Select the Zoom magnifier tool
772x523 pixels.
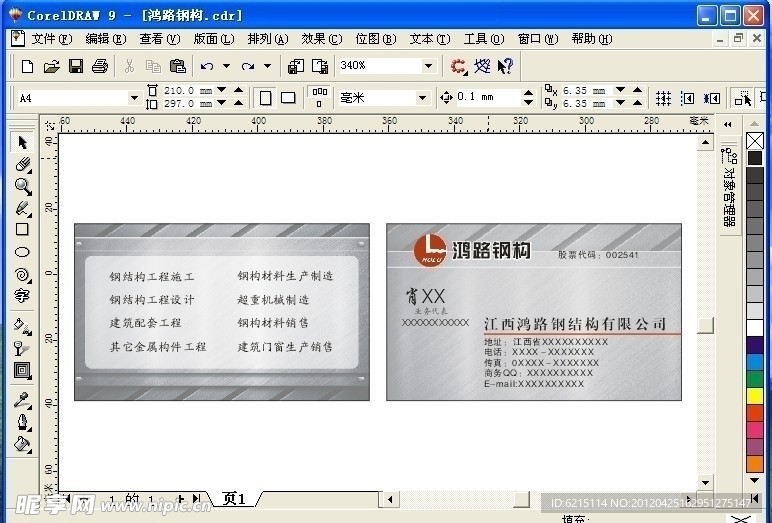[22, 186]
